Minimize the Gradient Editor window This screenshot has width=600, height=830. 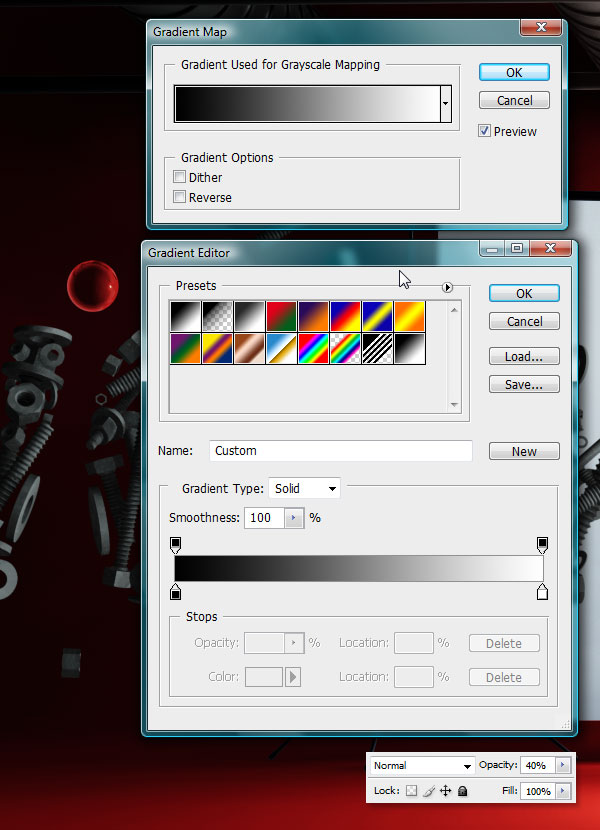pos(492,249)
